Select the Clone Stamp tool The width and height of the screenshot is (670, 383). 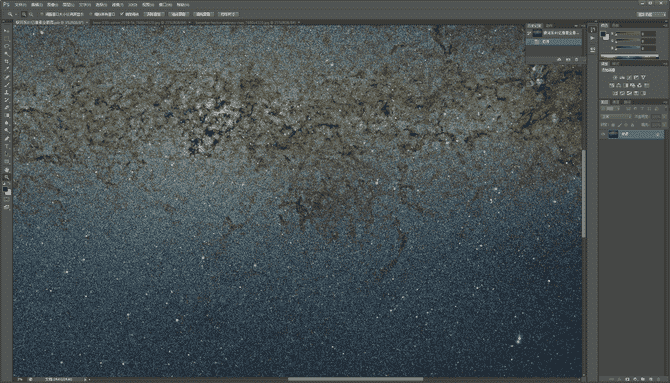6,93
